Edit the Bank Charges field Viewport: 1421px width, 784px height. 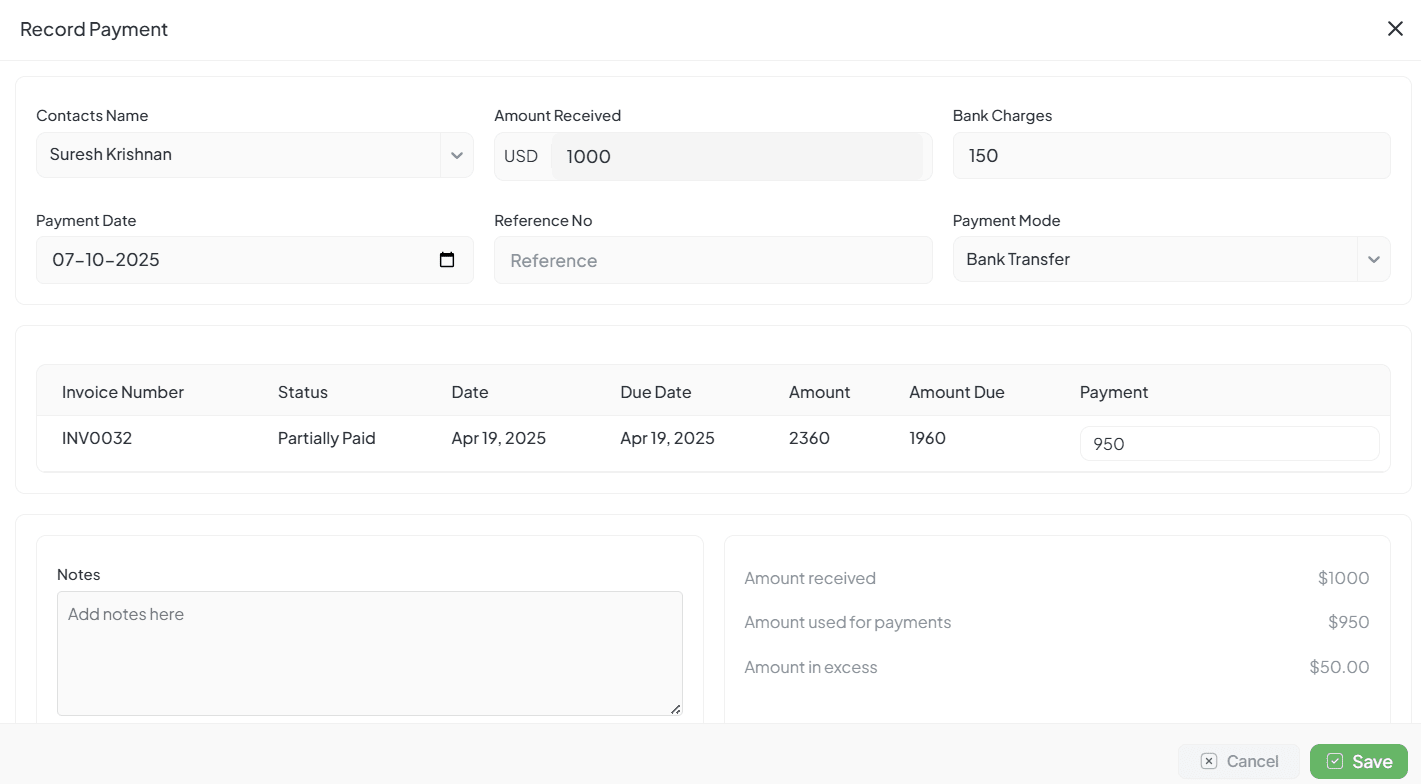click(1170, 156)
